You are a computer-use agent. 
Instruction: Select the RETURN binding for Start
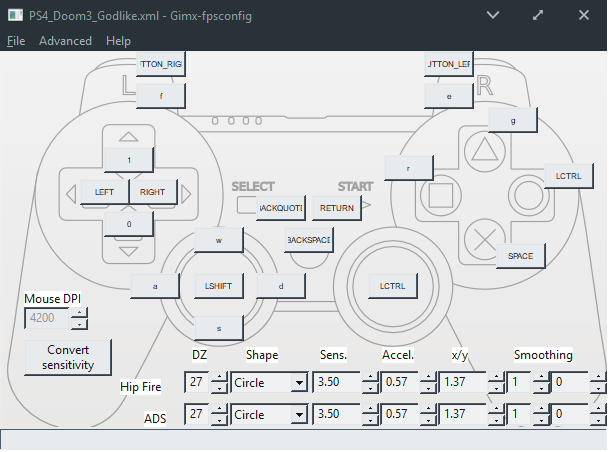coord(336,208)
